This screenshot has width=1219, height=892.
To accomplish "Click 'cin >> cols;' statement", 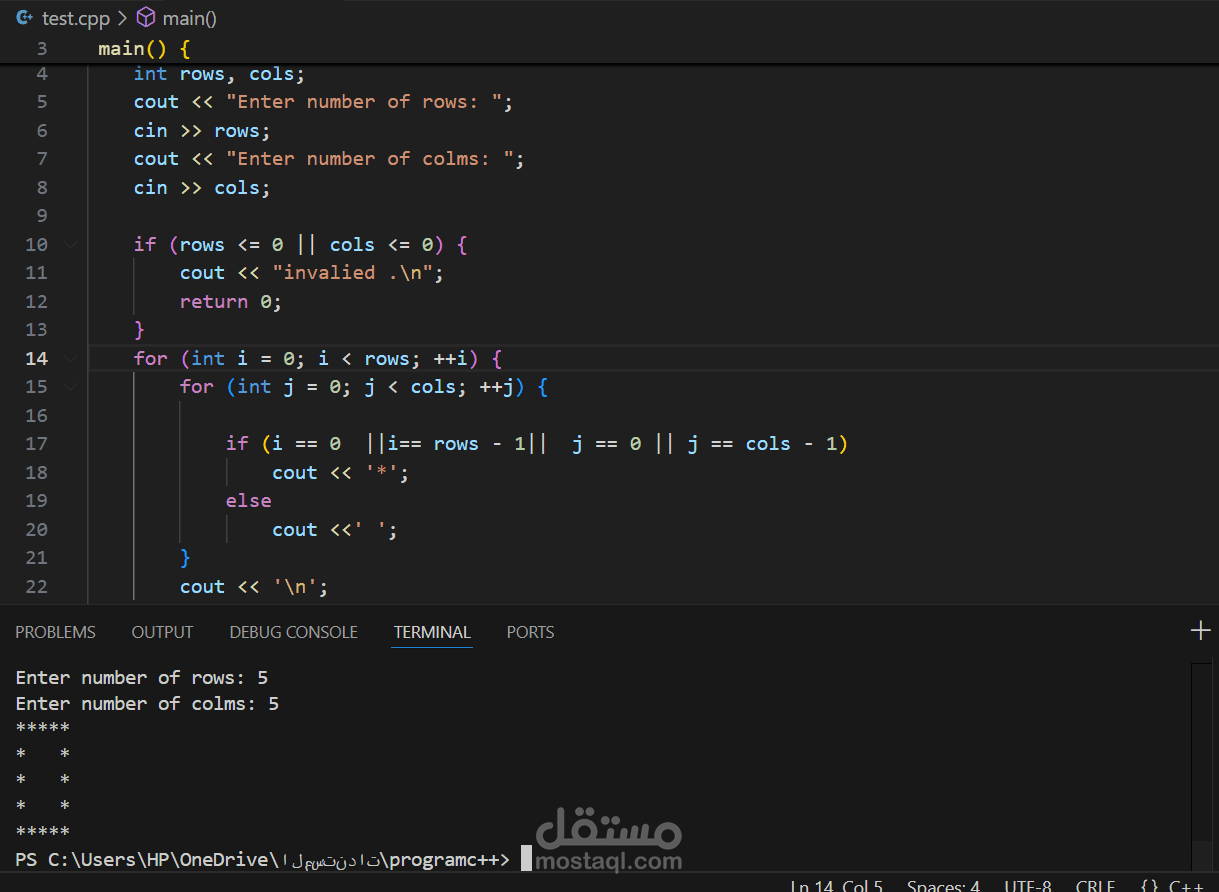I will click(x=202, y=187).
